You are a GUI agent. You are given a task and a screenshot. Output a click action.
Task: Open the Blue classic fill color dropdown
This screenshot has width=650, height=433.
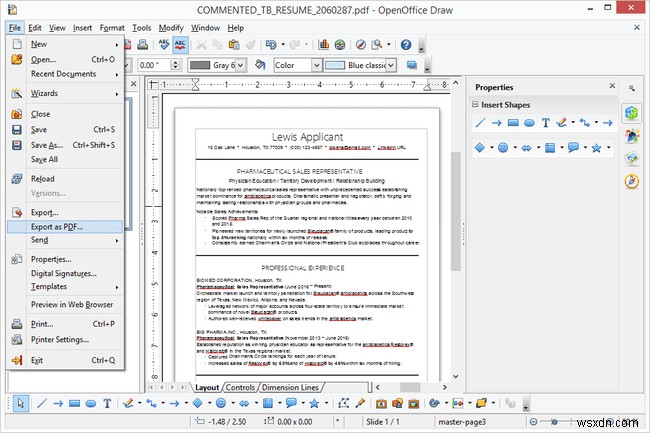point(391,65)
